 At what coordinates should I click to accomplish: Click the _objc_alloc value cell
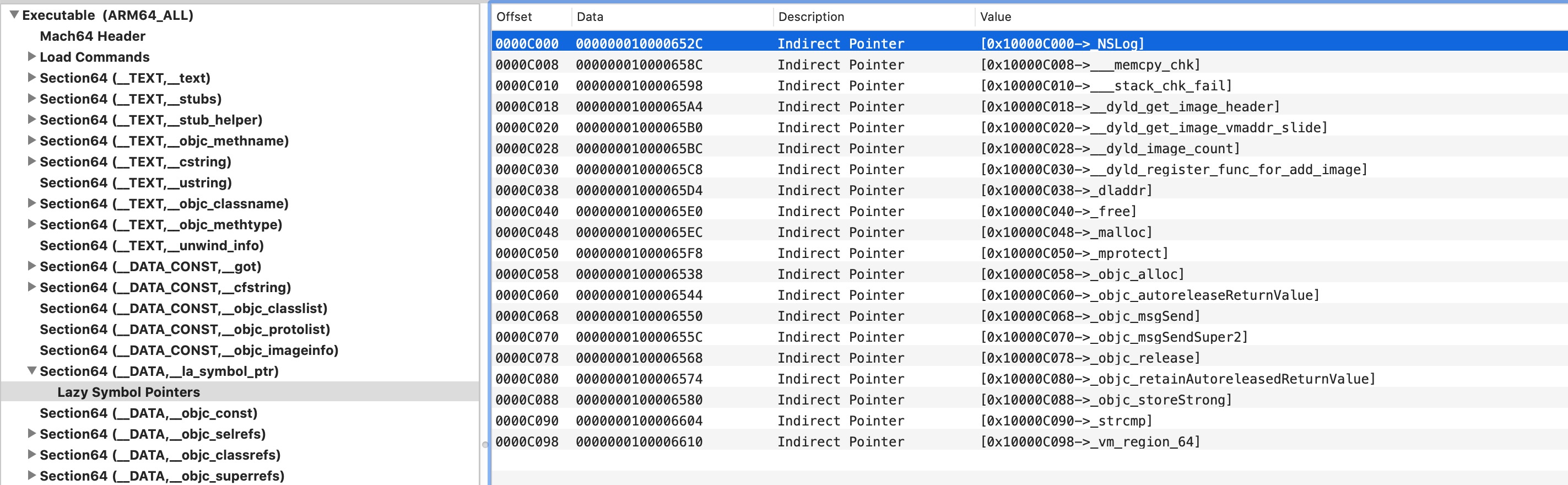[1082, 274]
